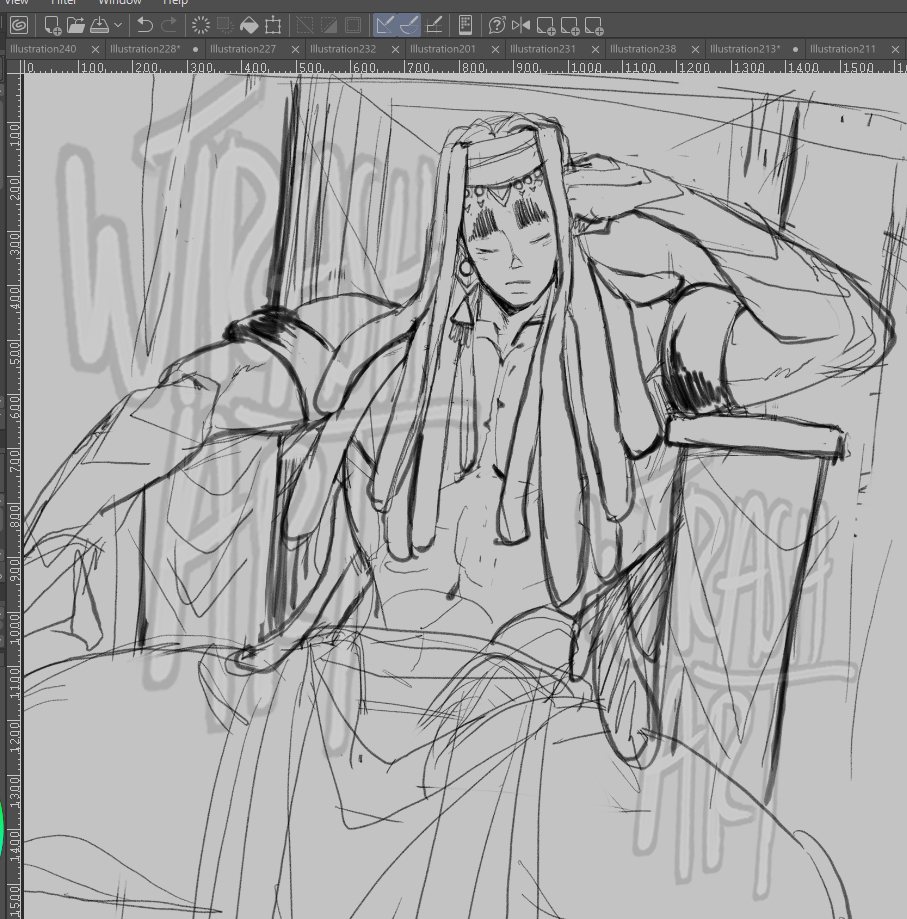The height and width of the screenshot is (919, 907).
Task: Open Clip Studio launcher icon
Action: pyautogui.click(x=19, y=25)
